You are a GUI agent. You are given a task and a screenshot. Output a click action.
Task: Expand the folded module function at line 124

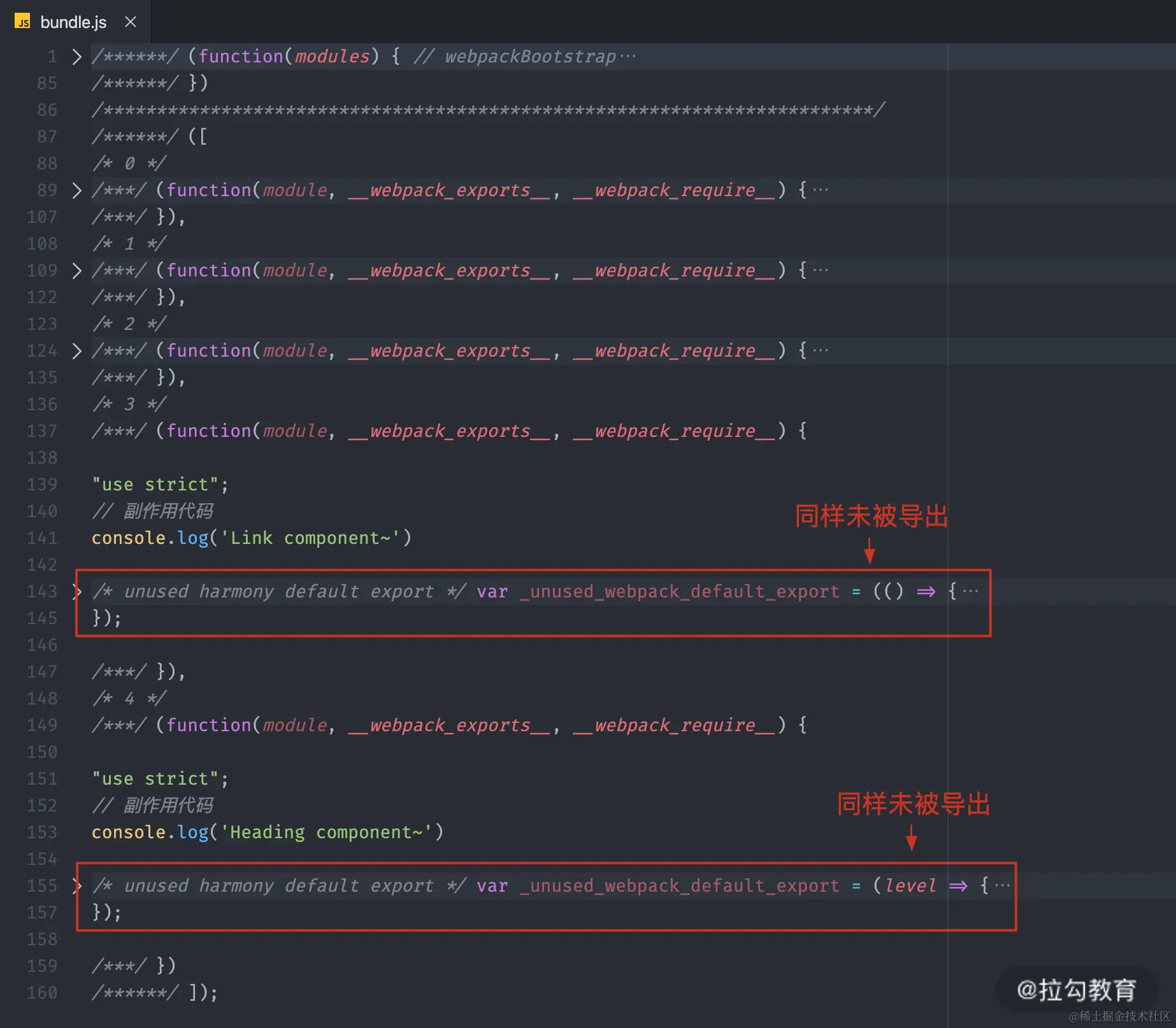coord(76,350)
